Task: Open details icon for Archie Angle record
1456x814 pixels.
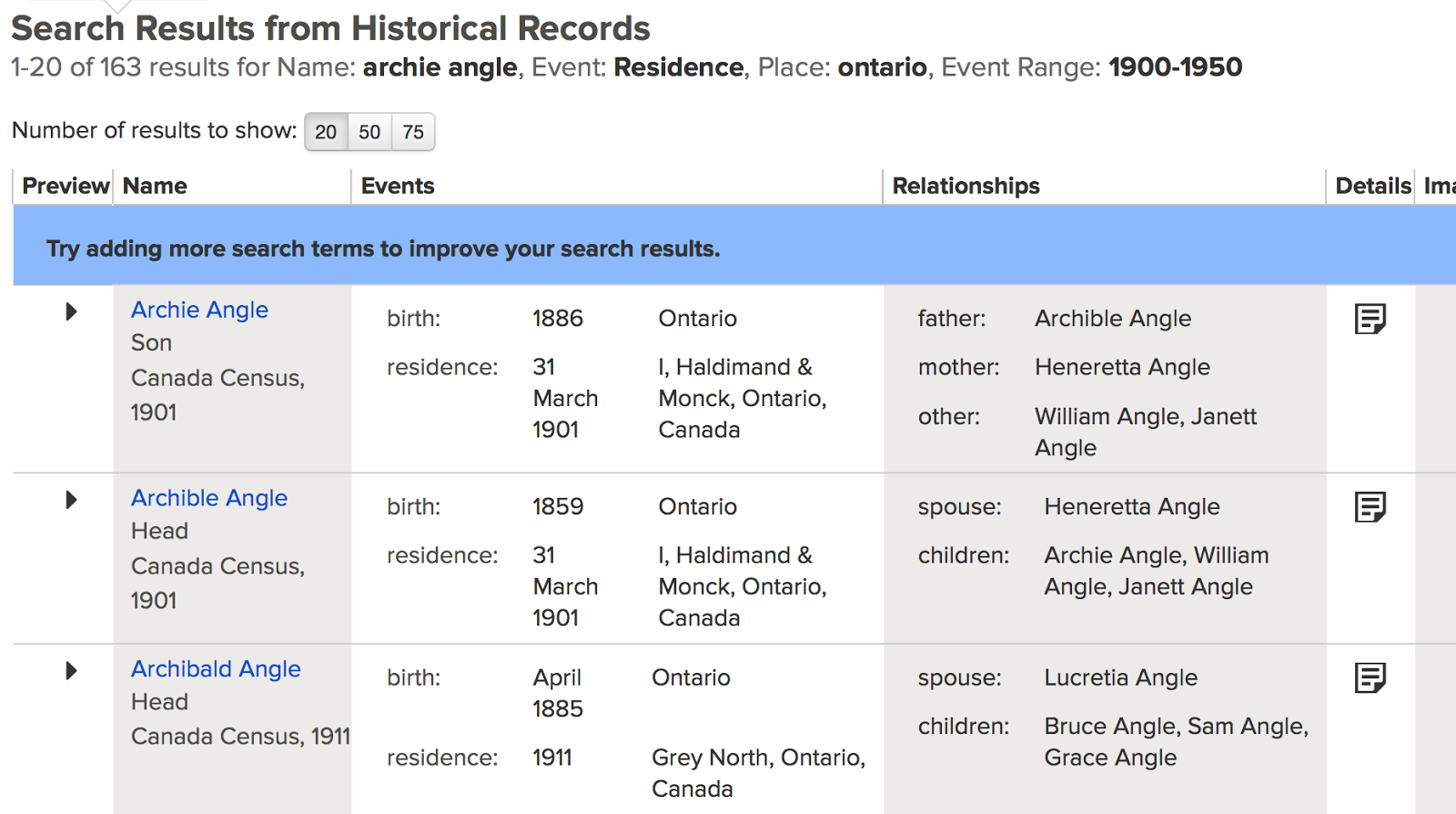Action: [x=1370, y=319]
